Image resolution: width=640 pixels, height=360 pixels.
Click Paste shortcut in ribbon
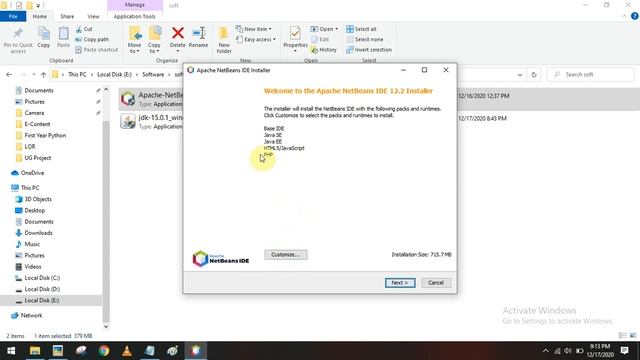97,50
